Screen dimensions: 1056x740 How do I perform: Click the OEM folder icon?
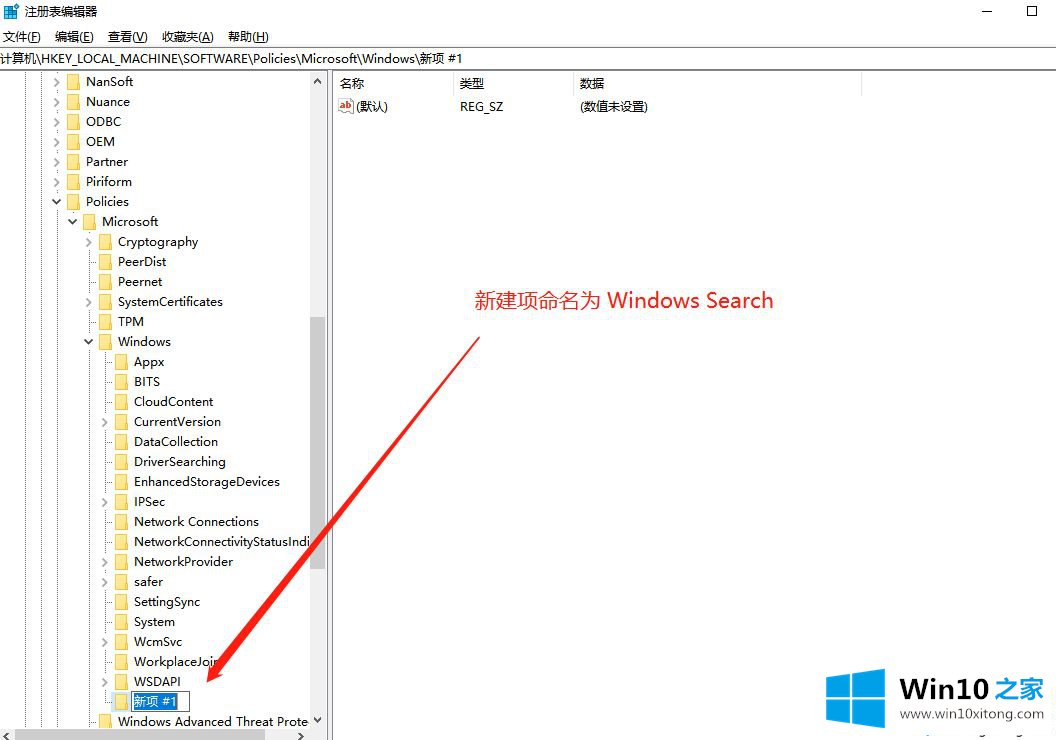tap(73, 142)
